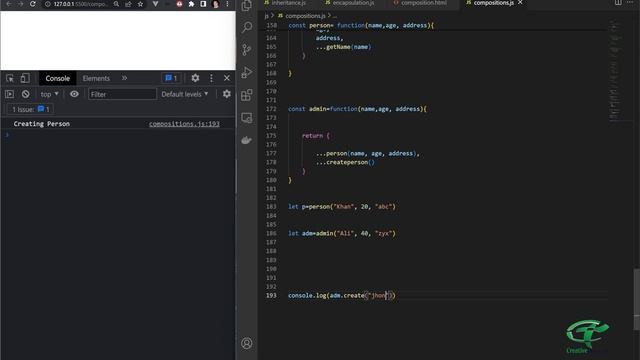The height and width of the screenshot is (360, 640).
Task: Open the top JavaScript context dropdown
Action: (49, 94)
